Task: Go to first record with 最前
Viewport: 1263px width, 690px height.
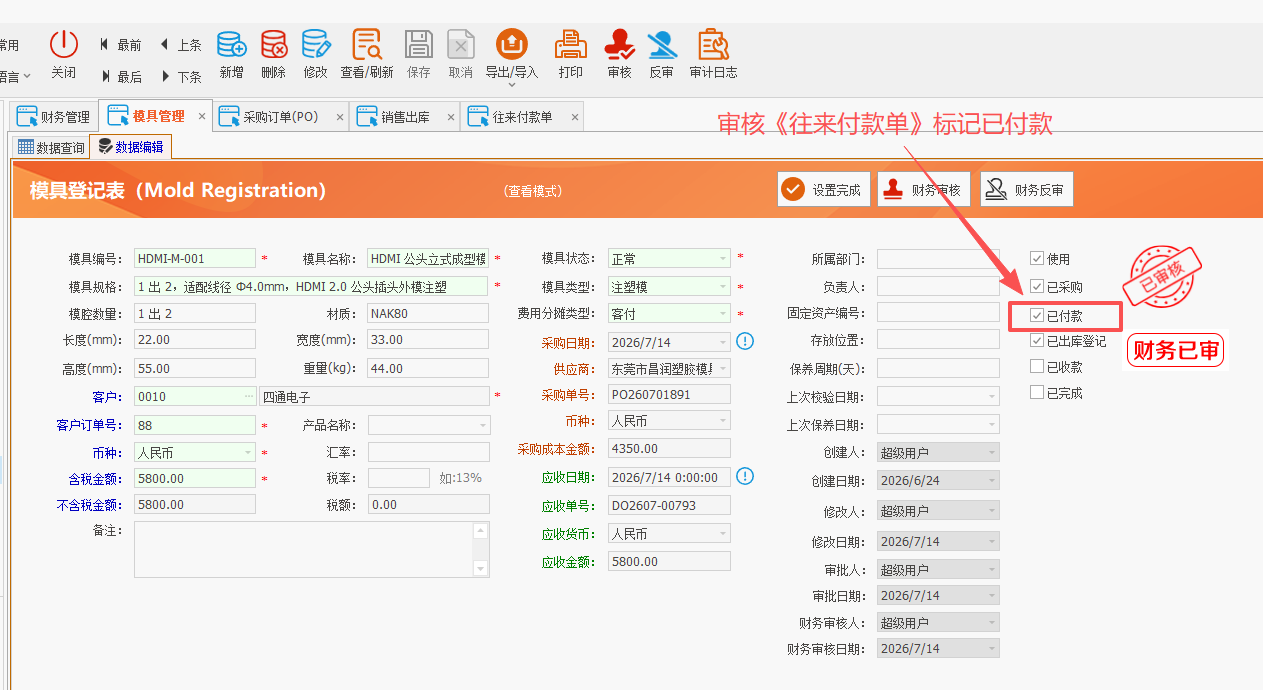Action: 121,45
